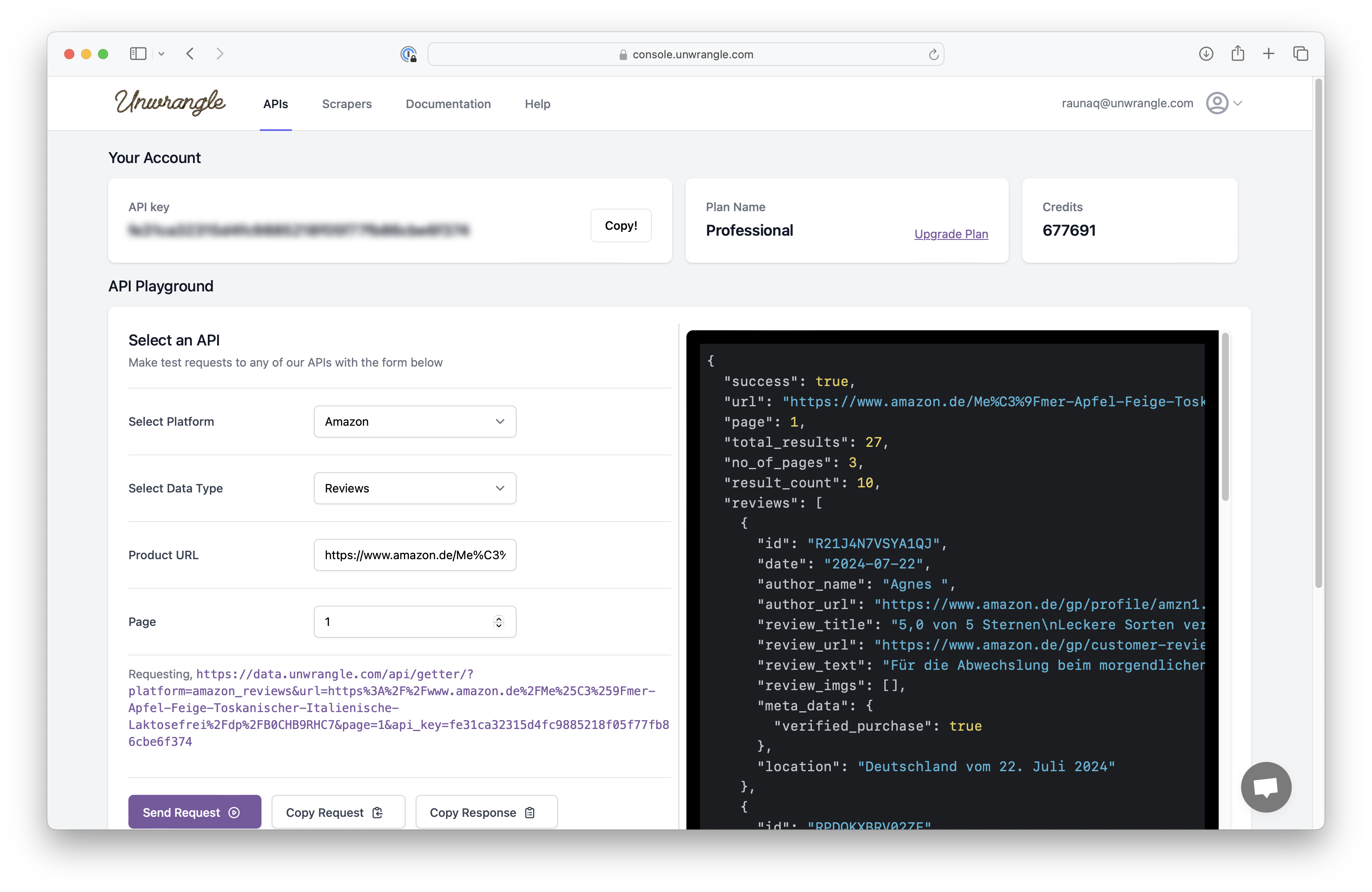The width and height of the screenshot is (1372, 892).
Task: Click the raunaq@unwrangle.com account email
Action: tap(1127, 103)
